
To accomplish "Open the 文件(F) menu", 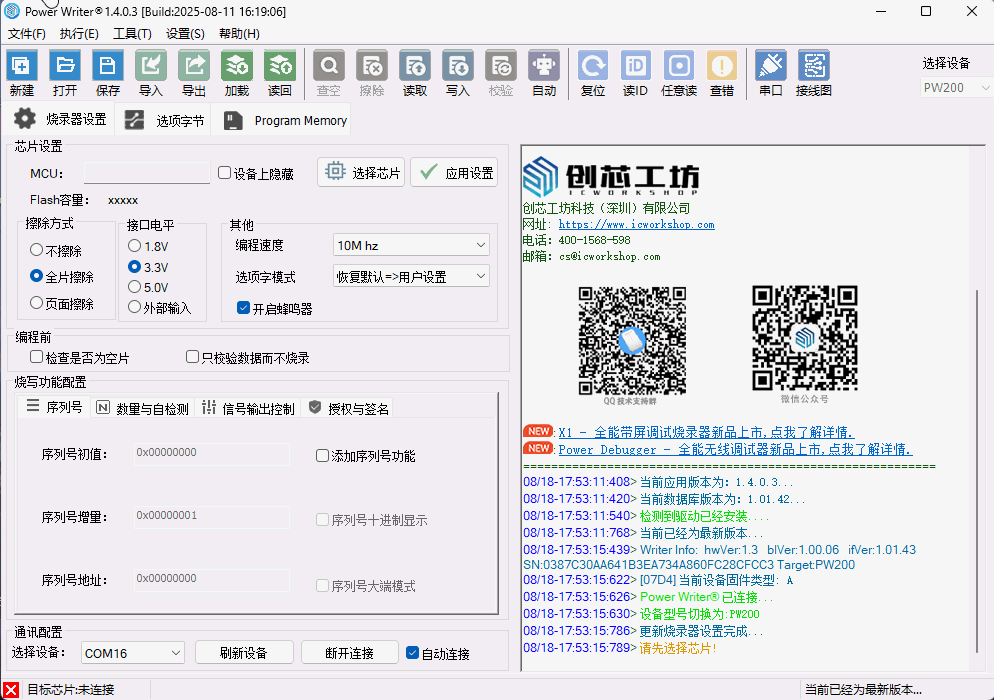I will coord(27,34).
